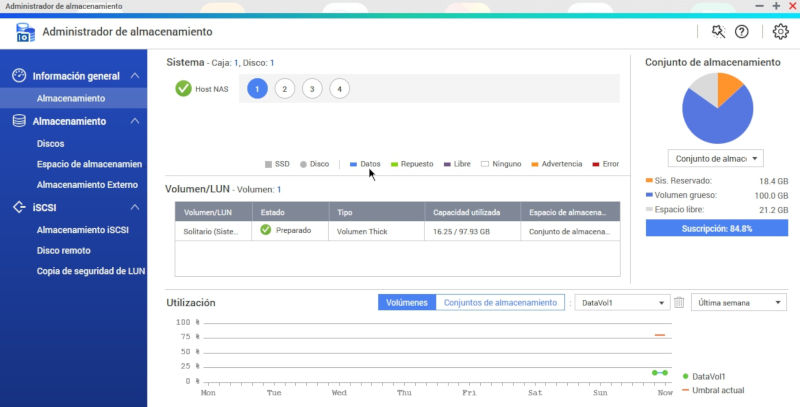Viewport: 800px width, 407px height.
Task: Select disk slot 4
Action: coord(340,88)
